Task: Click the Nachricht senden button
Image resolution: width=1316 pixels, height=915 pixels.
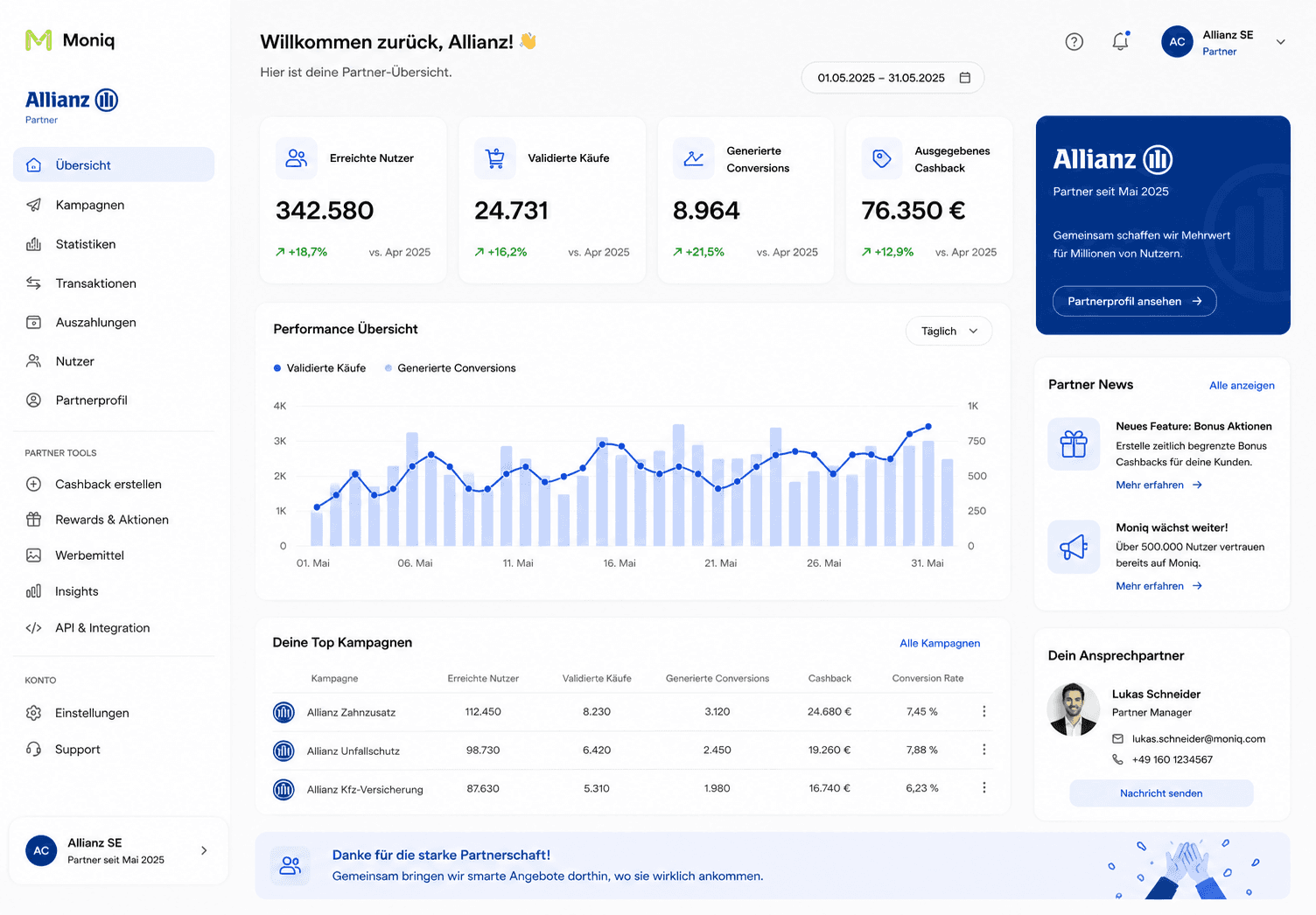Action: 1161,793
